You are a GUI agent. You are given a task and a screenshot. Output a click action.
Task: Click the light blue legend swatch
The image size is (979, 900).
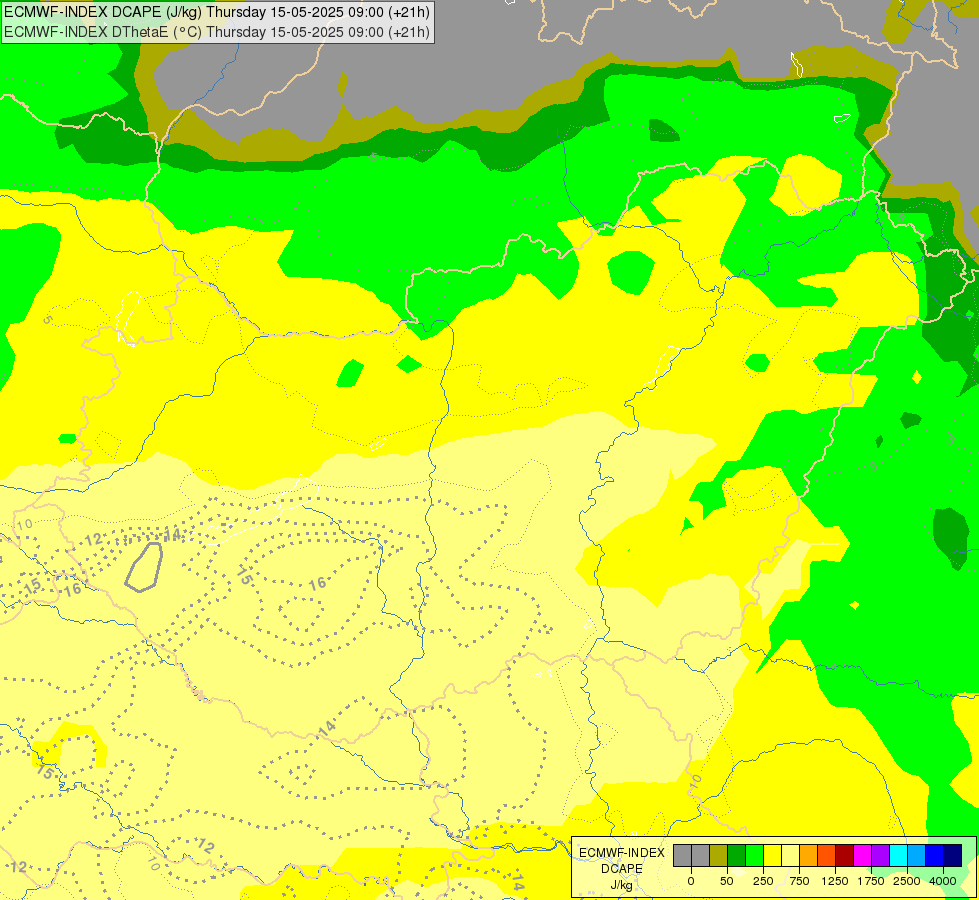(917, 856)
